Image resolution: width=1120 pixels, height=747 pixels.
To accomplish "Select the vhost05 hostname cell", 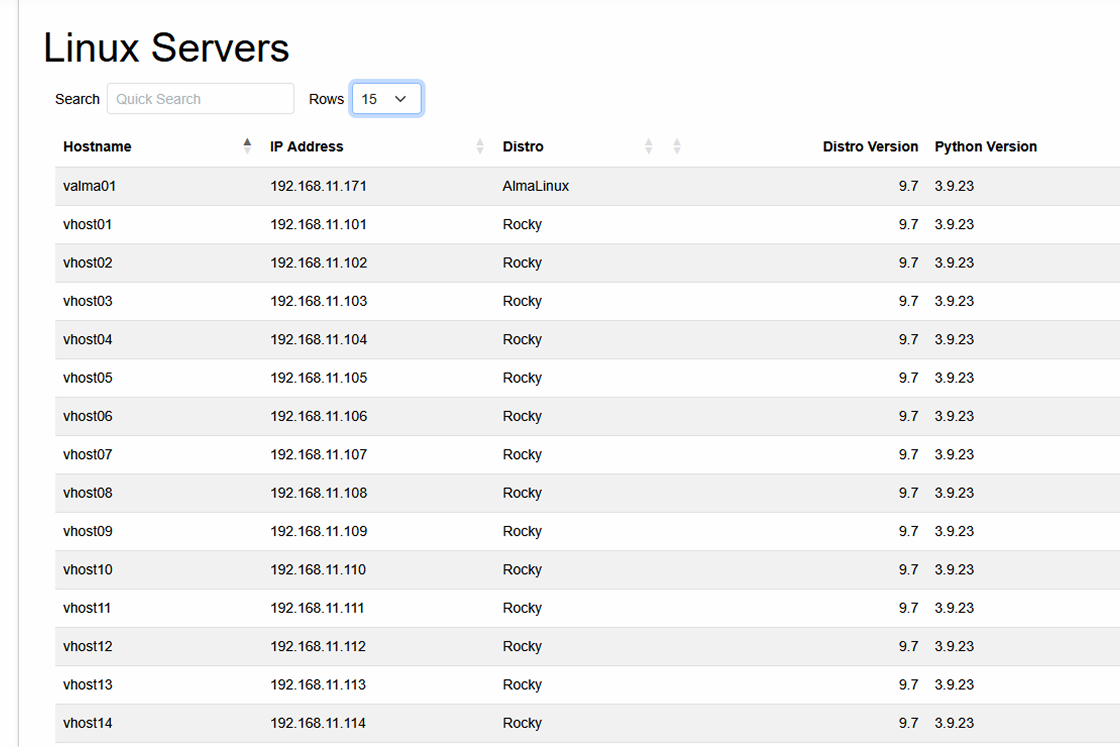I will tap(87, 378).
